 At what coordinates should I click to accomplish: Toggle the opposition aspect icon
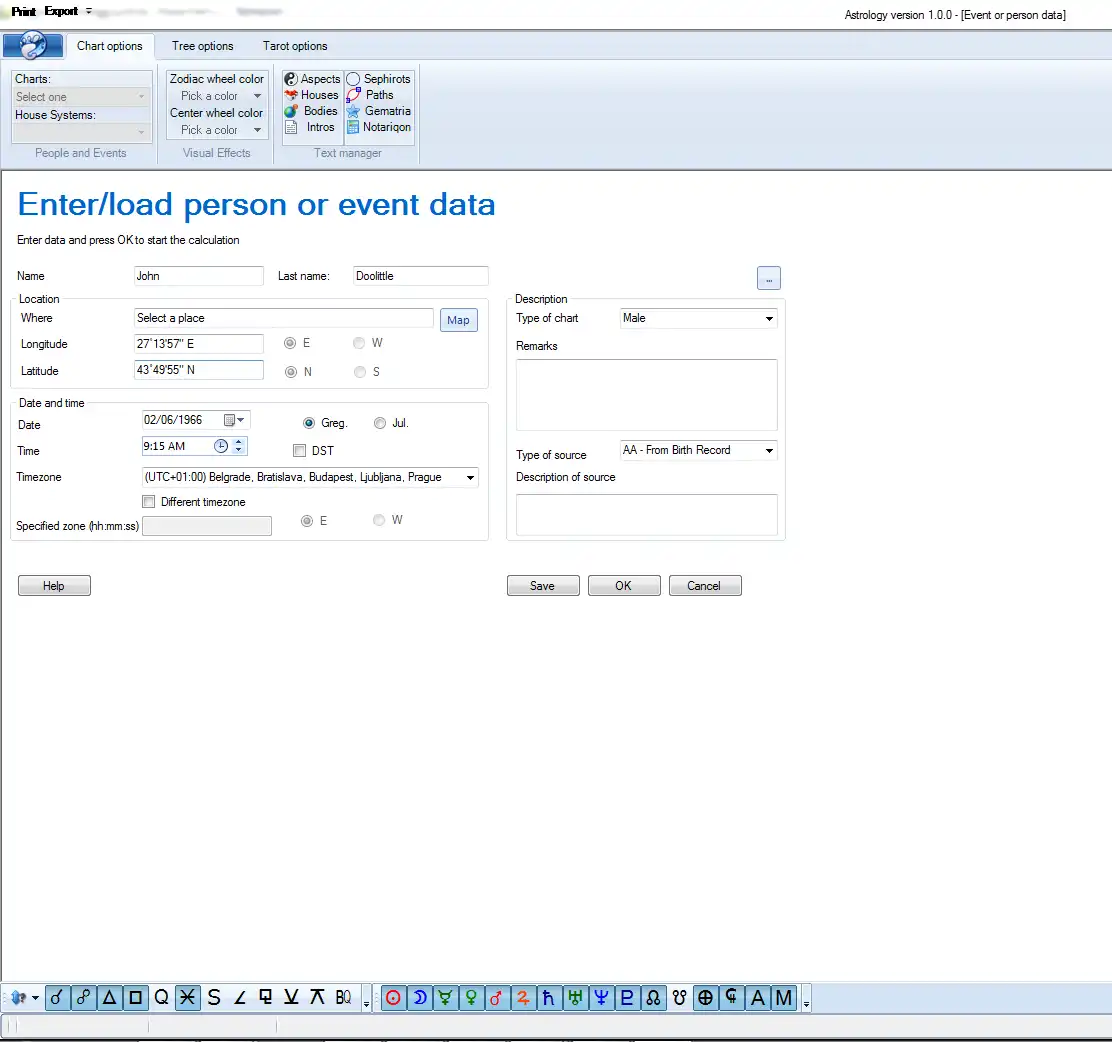pos(83,997)
